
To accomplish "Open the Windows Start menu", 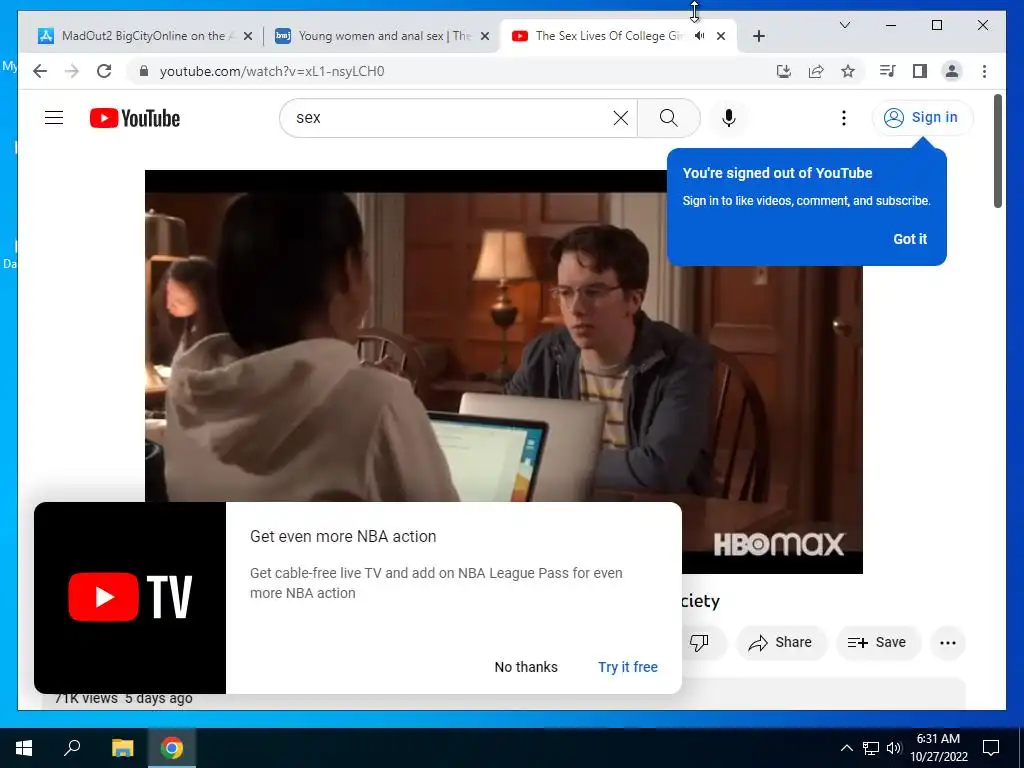I will pyautogui.click(x=24, y=748).
